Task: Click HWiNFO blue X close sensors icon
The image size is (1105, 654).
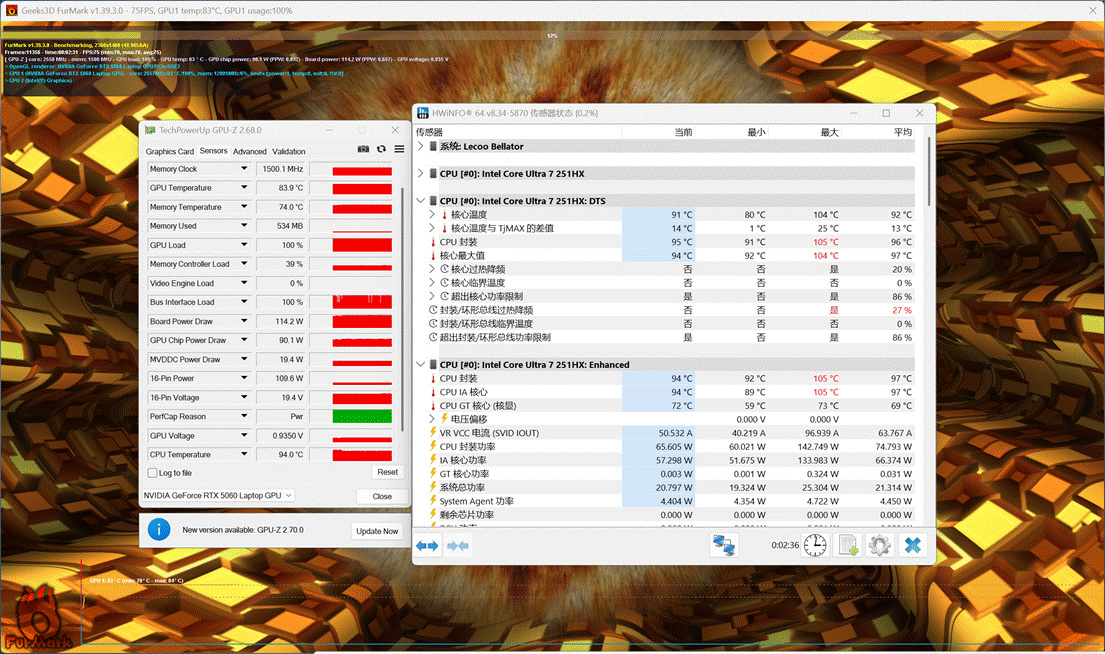Action: click(913, 545)
